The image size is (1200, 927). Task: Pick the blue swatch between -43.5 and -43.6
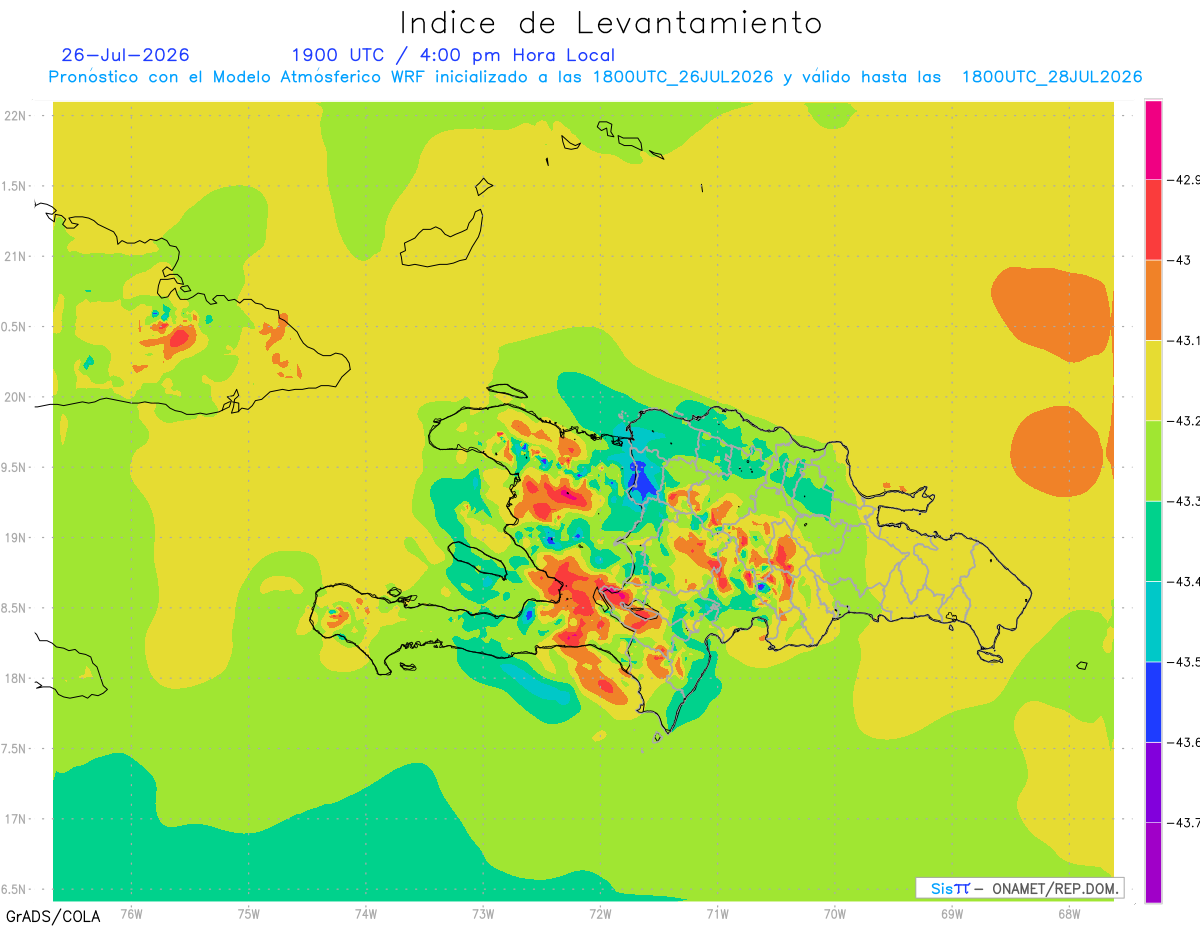pos(1153,702)
